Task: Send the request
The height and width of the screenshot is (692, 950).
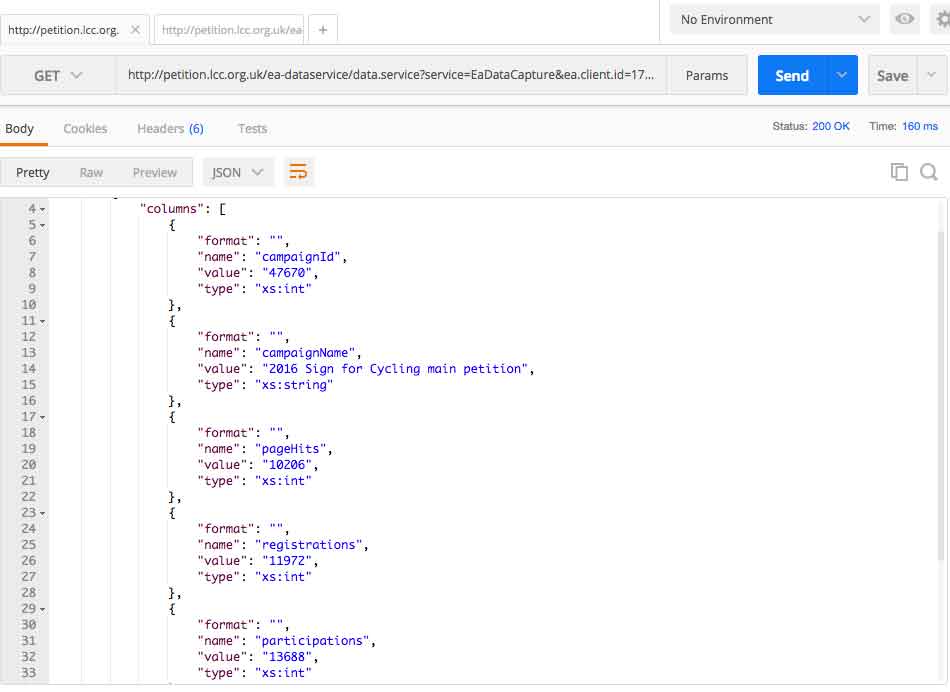Action: coord(792,75)
